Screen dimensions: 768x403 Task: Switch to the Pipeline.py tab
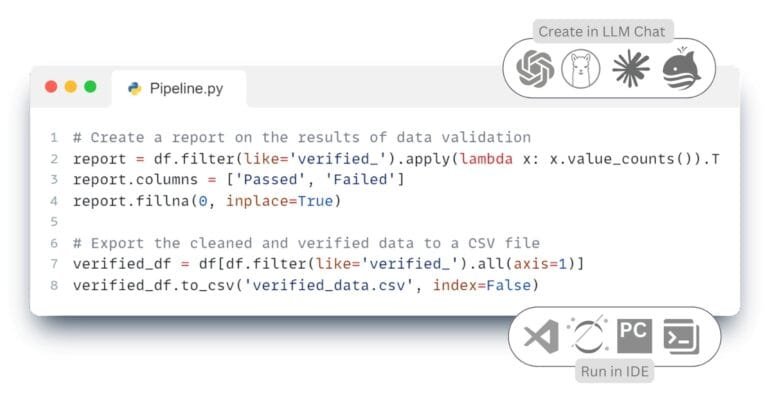[x=179, y=89]
